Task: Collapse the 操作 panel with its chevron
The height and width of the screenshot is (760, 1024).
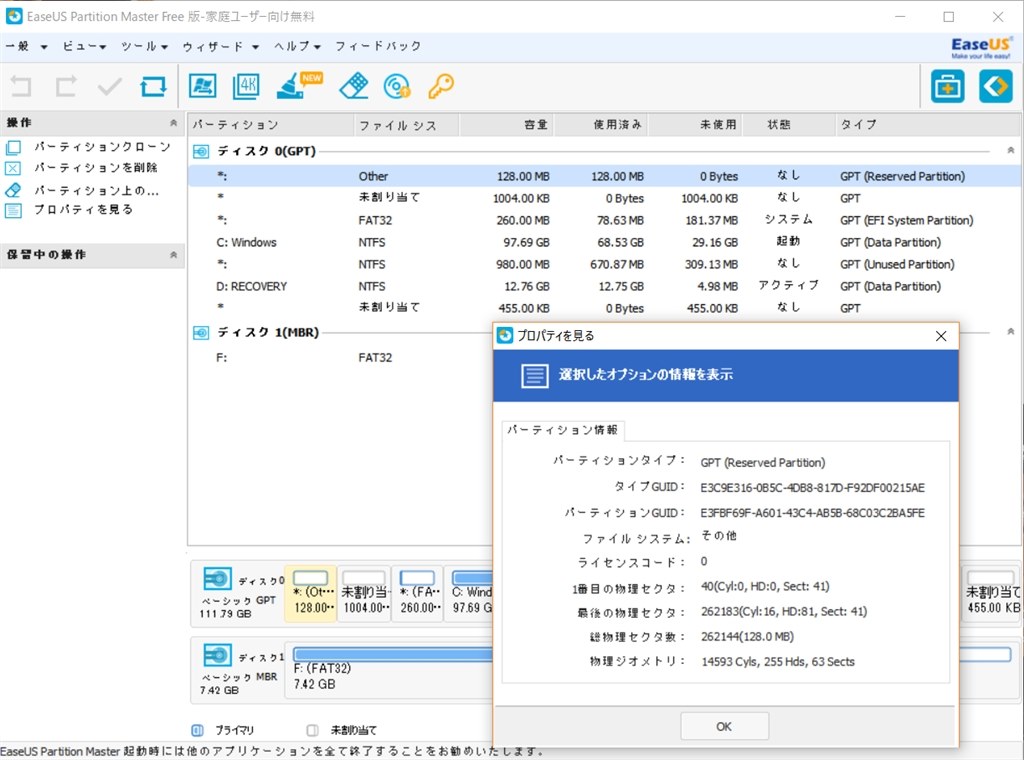Action: tap(175, 122)
